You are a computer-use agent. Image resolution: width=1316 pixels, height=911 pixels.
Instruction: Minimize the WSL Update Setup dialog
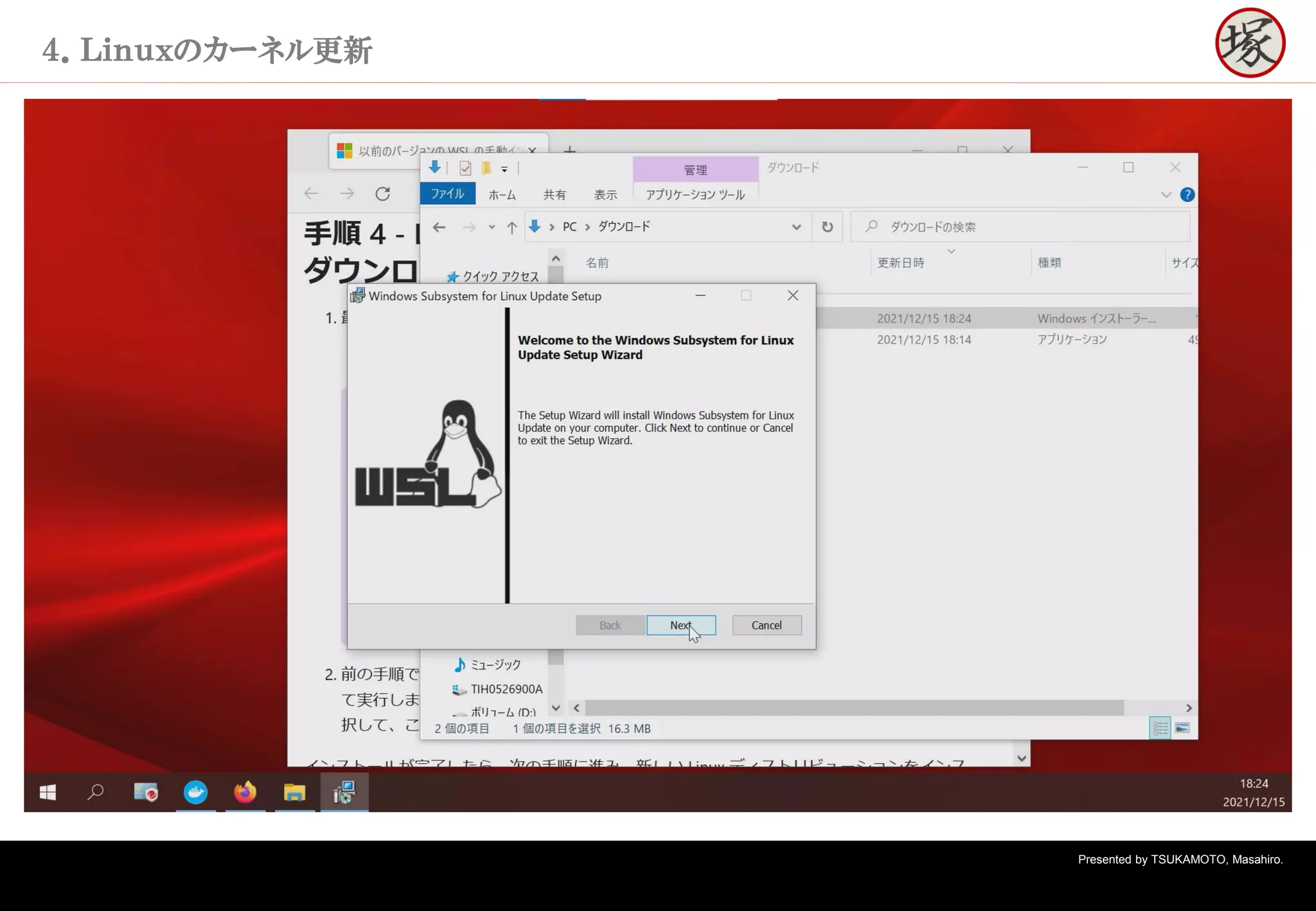pos(700,296)
